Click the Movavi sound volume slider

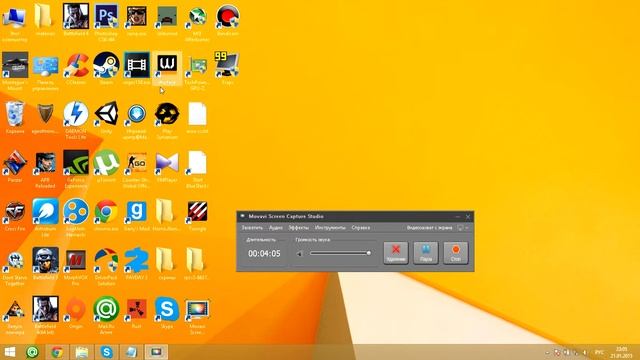[x=340, y=253]
